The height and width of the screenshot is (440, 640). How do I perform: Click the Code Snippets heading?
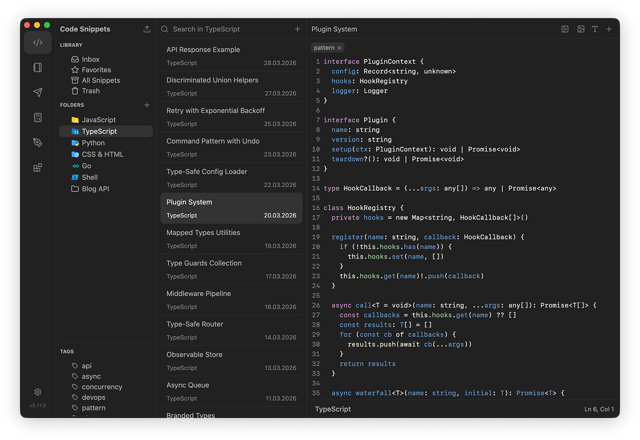pyautogui.click(x=85, y=29)
